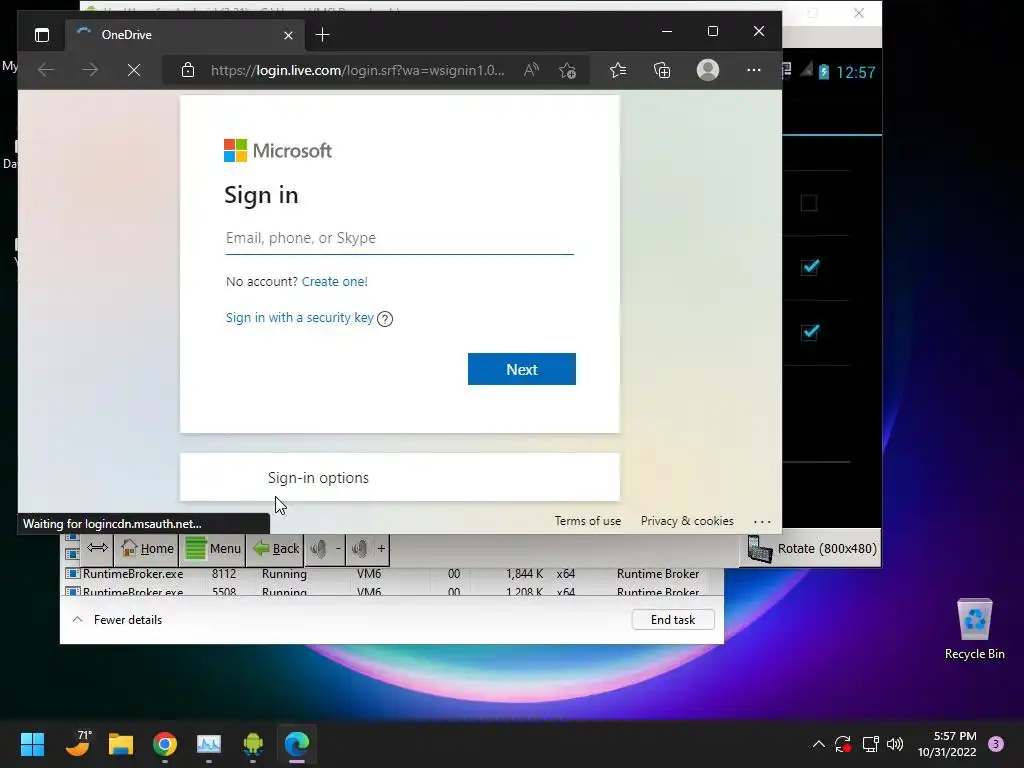Open Edge Settings and more menu
Viewport: 1024px width, 768px height.
[x=754, y=70]
